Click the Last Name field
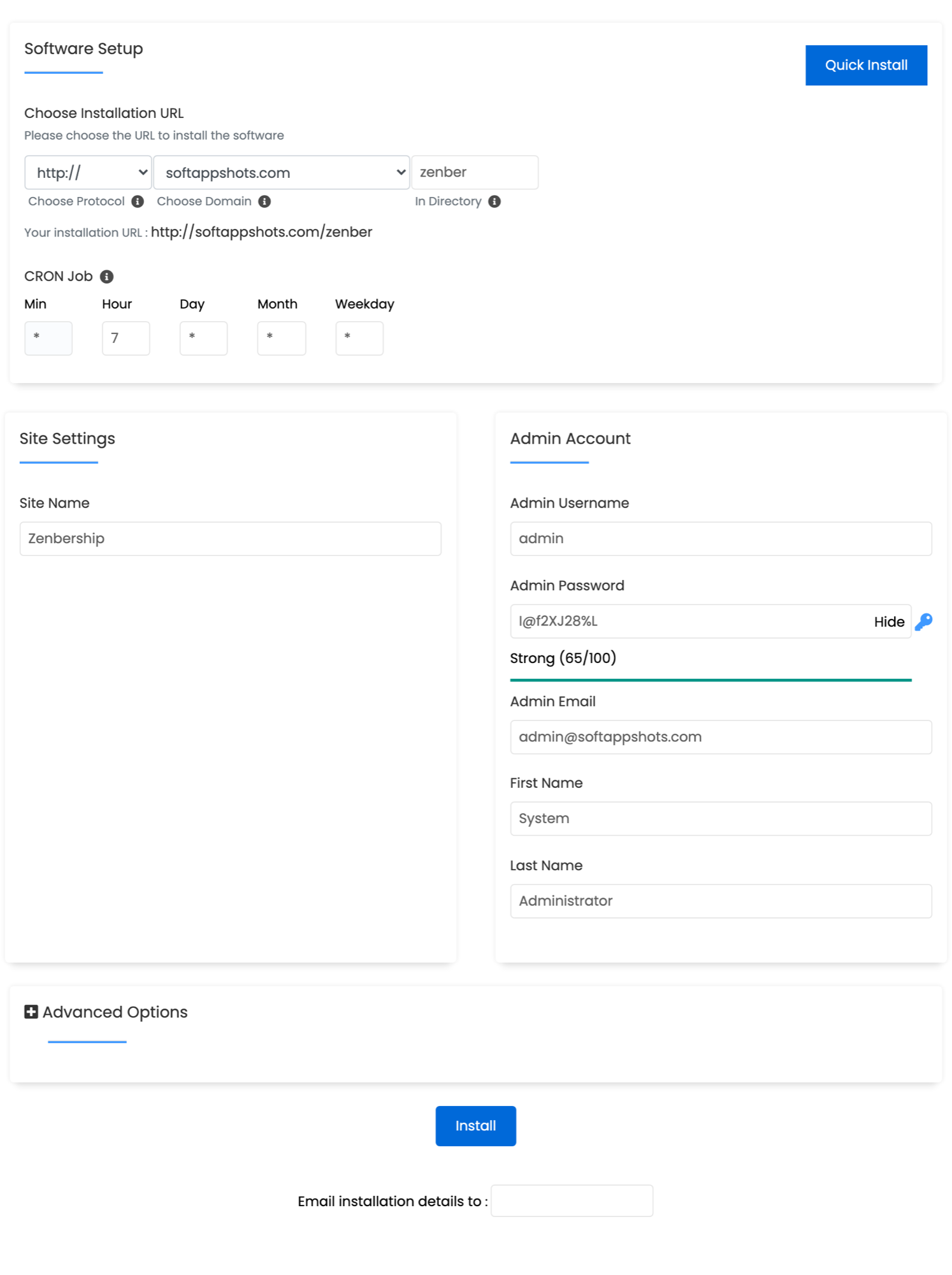 (721, 901)
